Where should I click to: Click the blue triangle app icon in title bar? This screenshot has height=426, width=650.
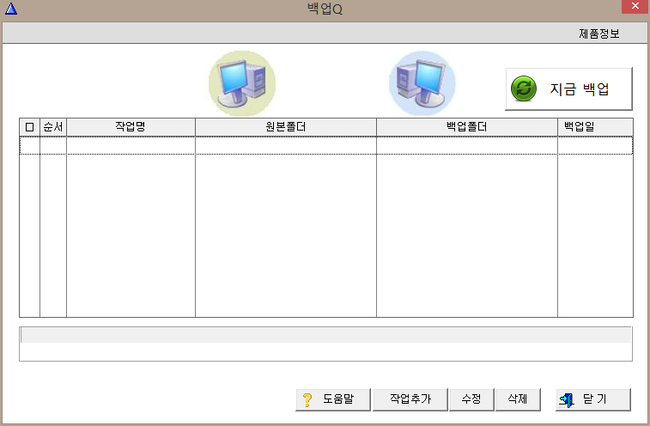point(11,9)
